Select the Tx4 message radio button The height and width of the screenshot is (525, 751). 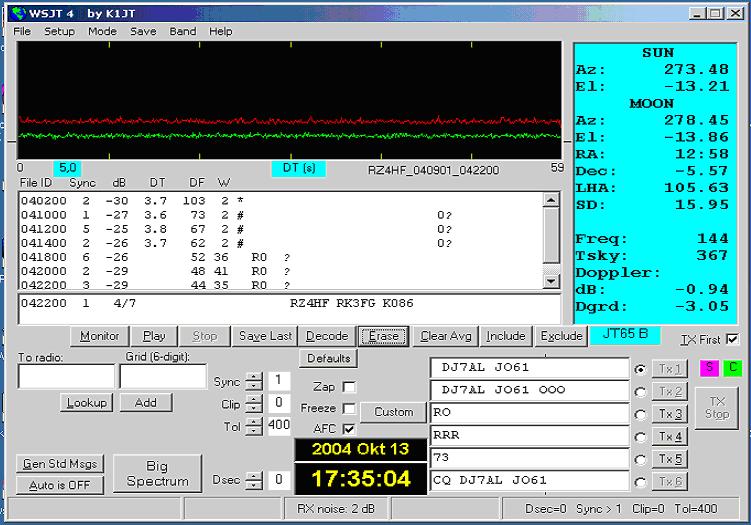point(640,437)
